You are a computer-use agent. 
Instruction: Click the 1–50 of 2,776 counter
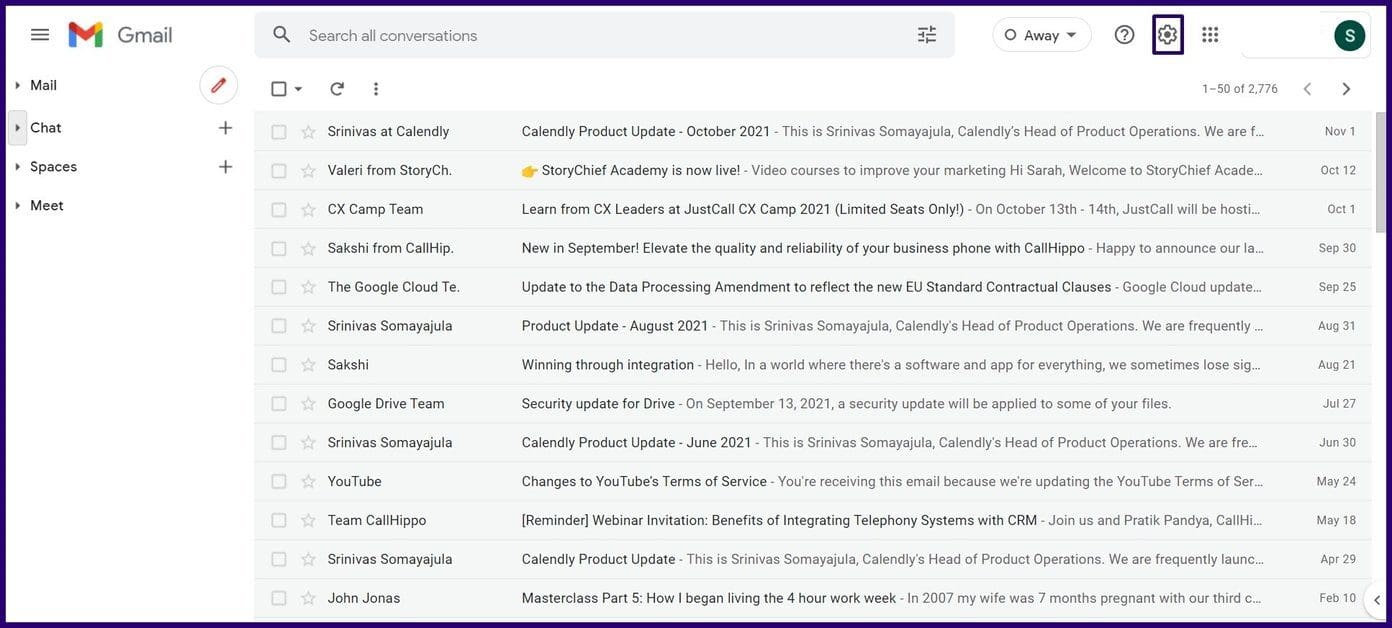(x=1240, y=89)
